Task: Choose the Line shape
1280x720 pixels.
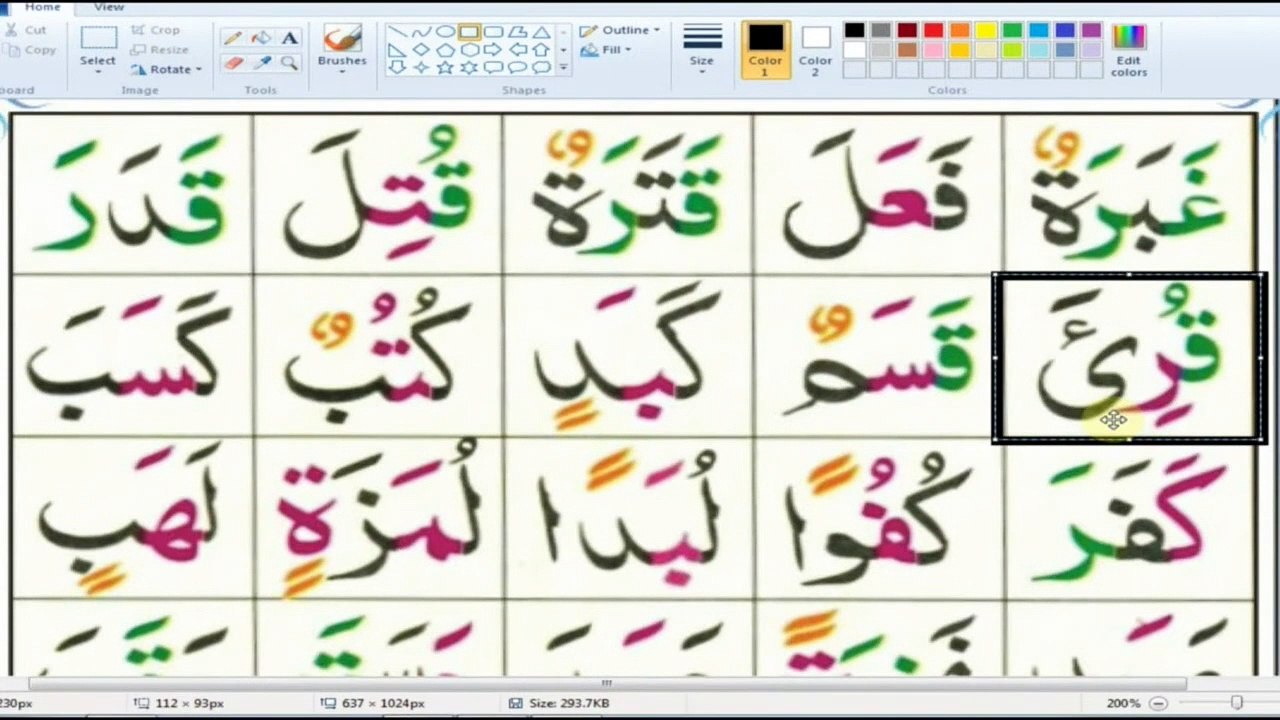Action: 397,32
